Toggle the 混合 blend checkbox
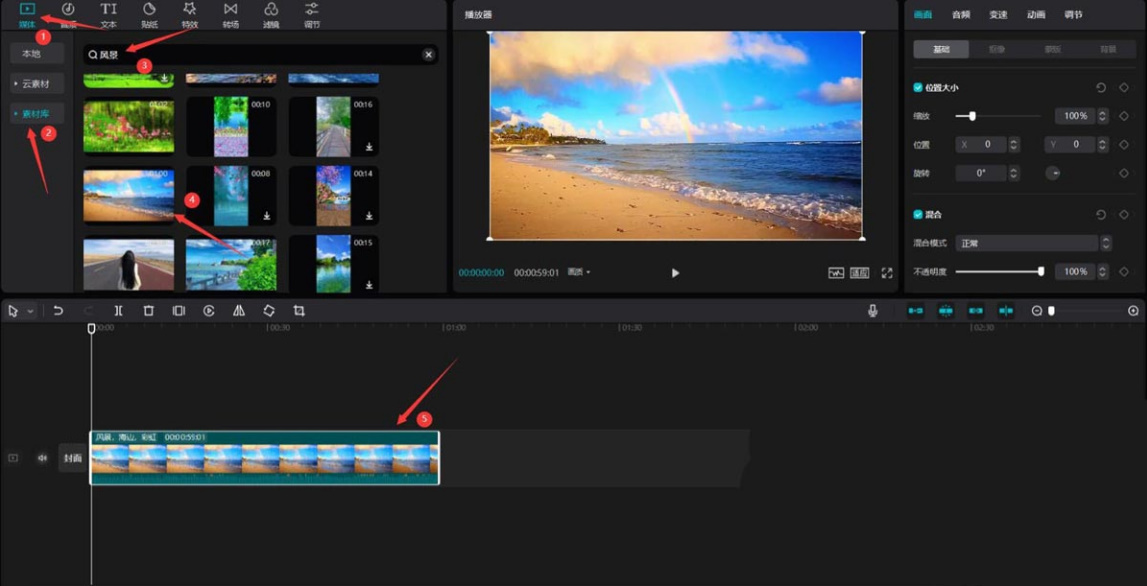 (x=918, y=215)
